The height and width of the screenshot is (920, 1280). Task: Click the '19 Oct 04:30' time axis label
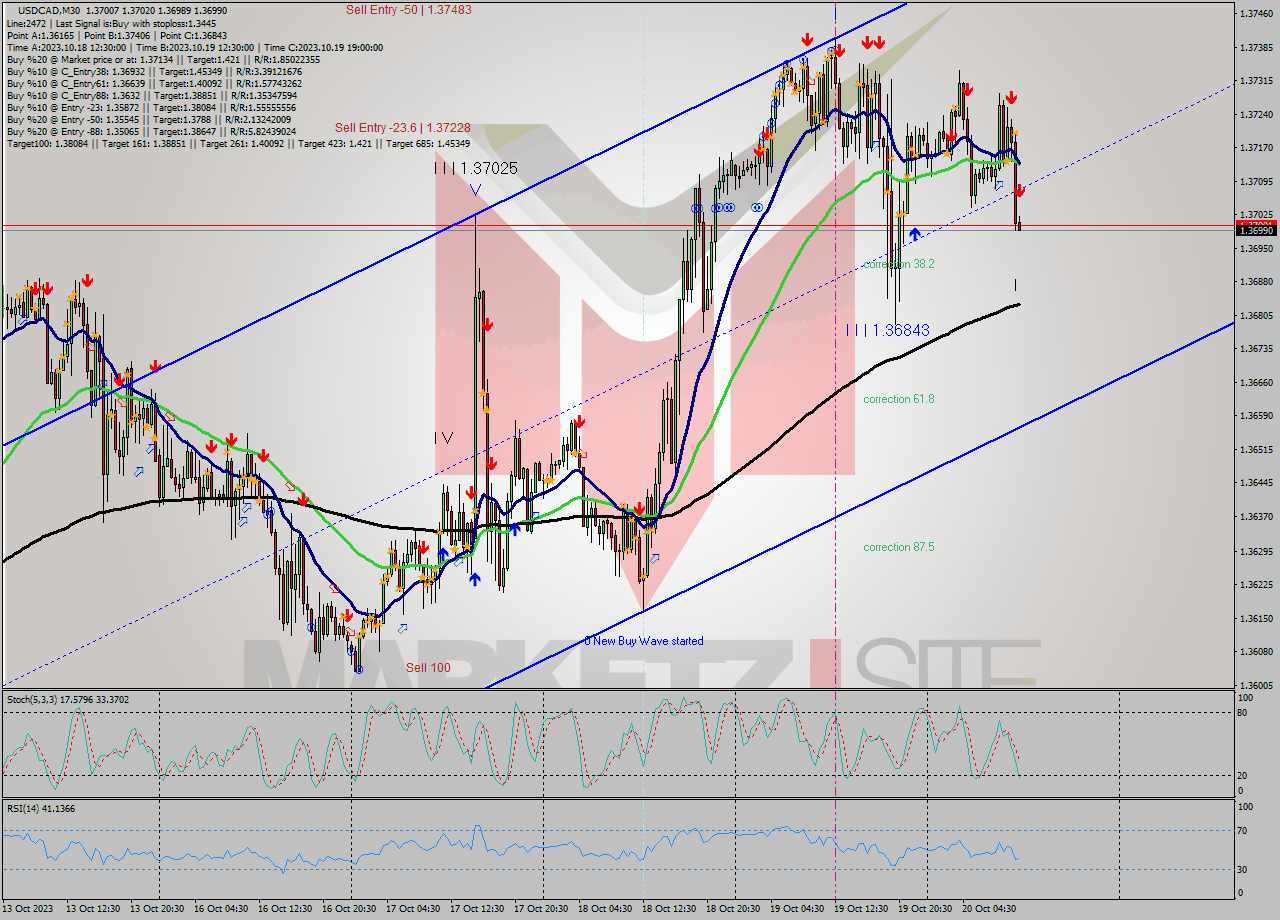[x=798, y=909]
